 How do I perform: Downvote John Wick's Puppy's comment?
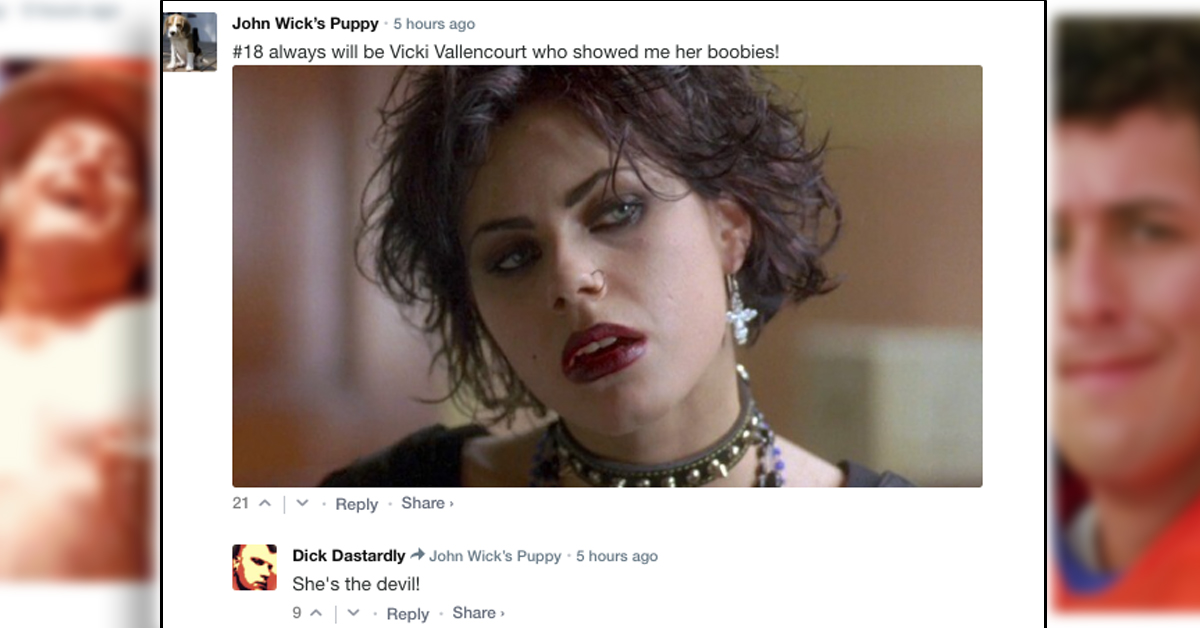point(303,504)
